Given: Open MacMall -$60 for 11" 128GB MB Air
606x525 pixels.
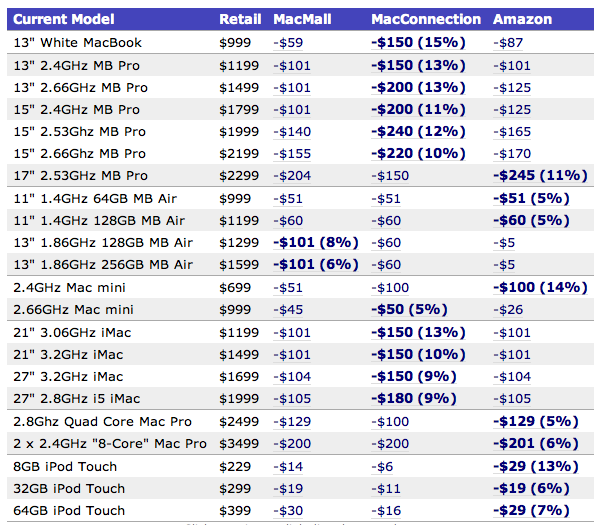Looking at the screenshot, I should (x=288, y=220).
